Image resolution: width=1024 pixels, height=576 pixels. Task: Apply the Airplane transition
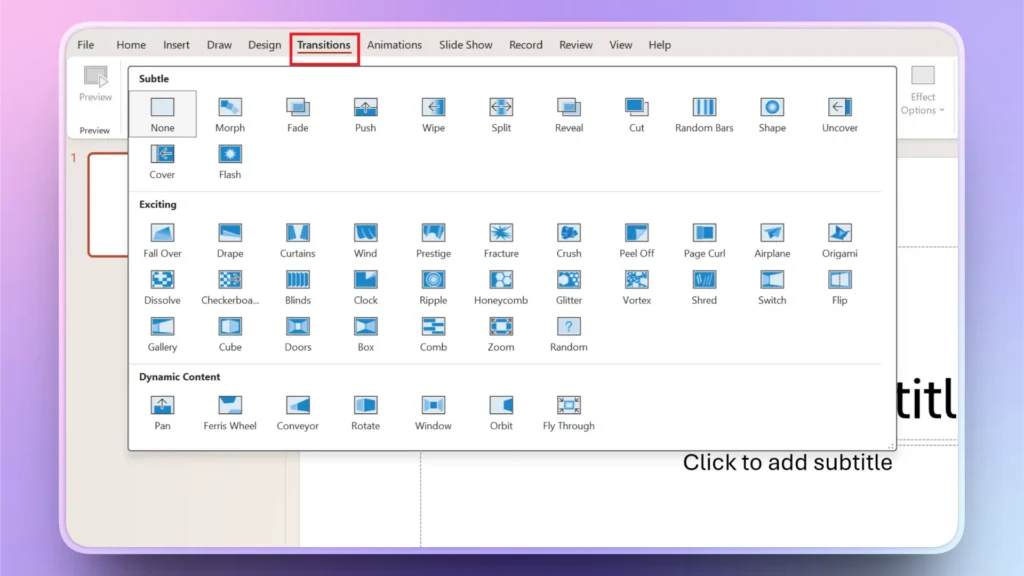[x=772, y=240]
